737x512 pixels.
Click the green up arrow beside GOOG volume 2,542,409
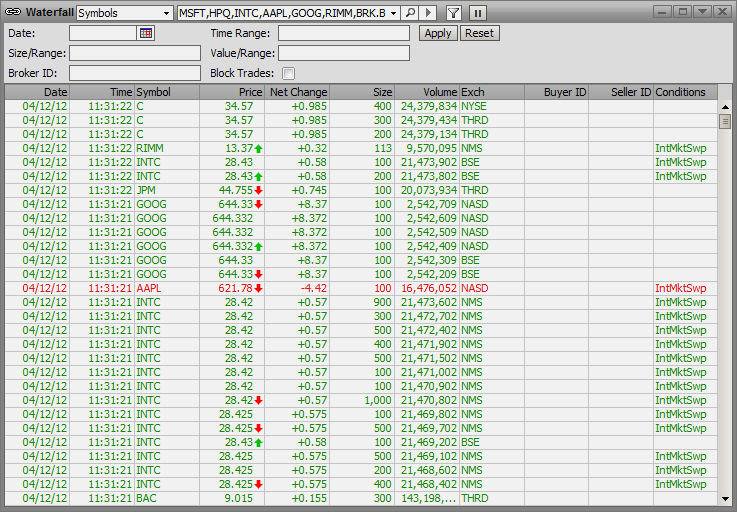[x=259, y=246]
